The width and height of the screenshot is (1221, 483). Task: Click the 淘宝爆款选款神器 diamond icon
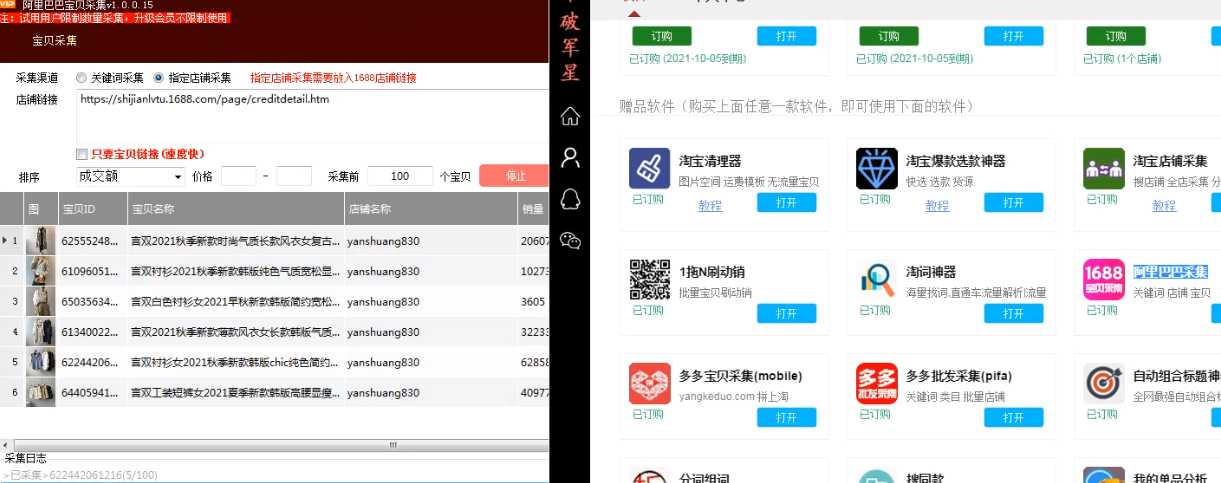click(x=877, y=168)
